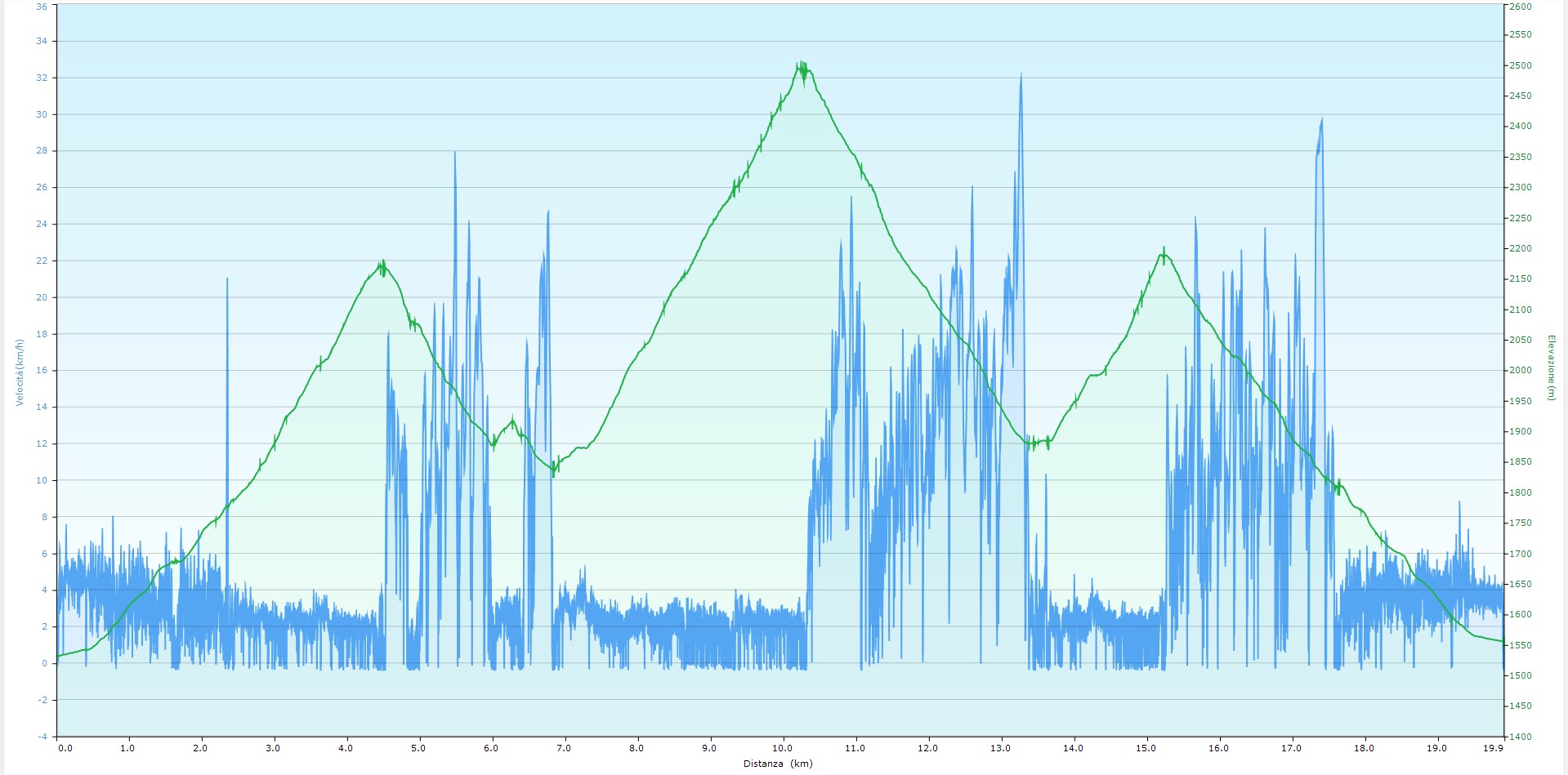Click the 1400 elevation axis label

coord(1520,737)
